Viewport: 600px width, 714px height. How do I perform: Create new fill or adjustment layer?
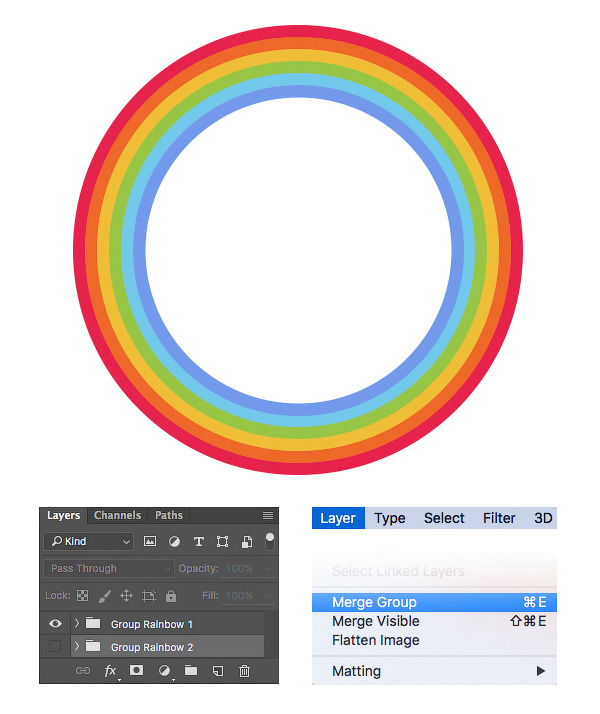coord(164,670)
